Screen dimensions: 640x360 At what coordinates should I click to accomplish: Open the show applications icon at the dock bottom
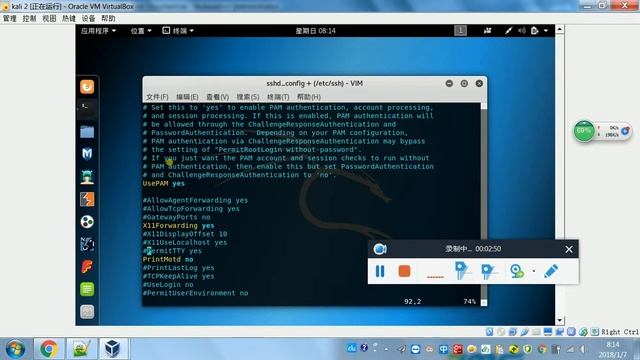[87, 312]
